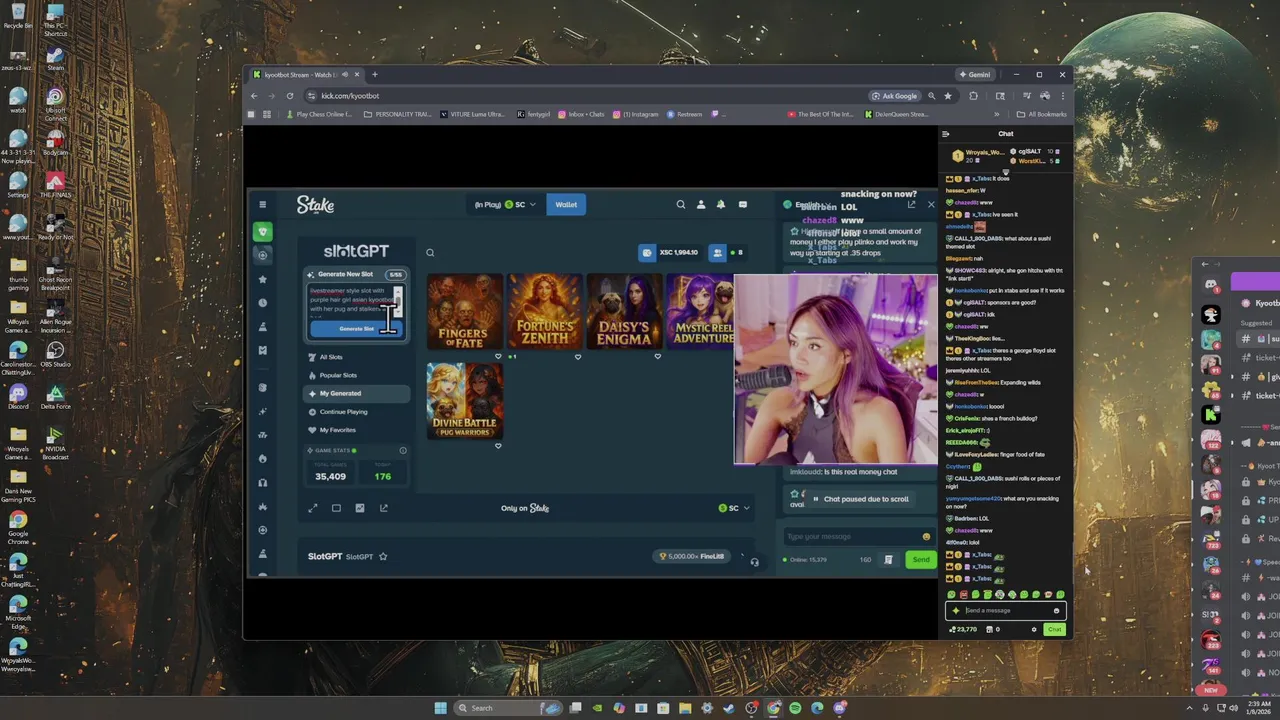Close the Stake chat panel
The image size is (1280, 720).
tap(930, 204)
